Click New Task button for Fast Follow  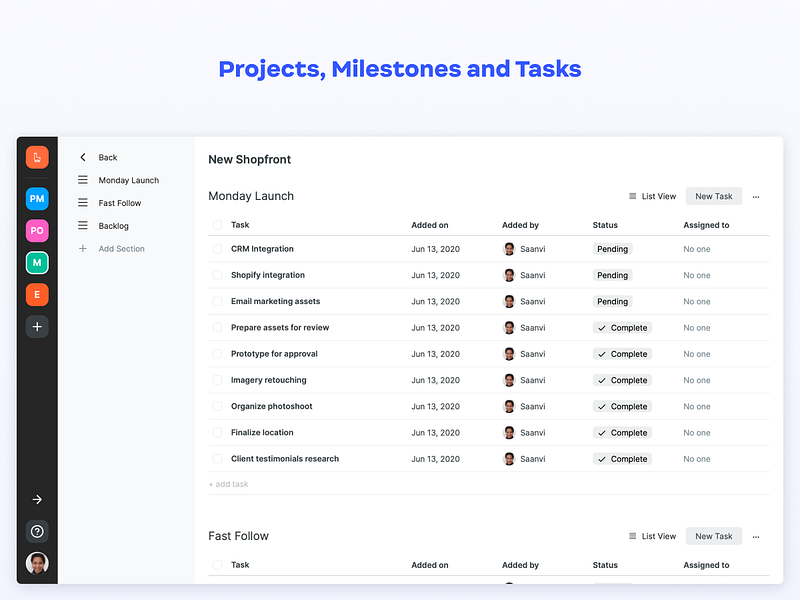[x=713, y=536]
